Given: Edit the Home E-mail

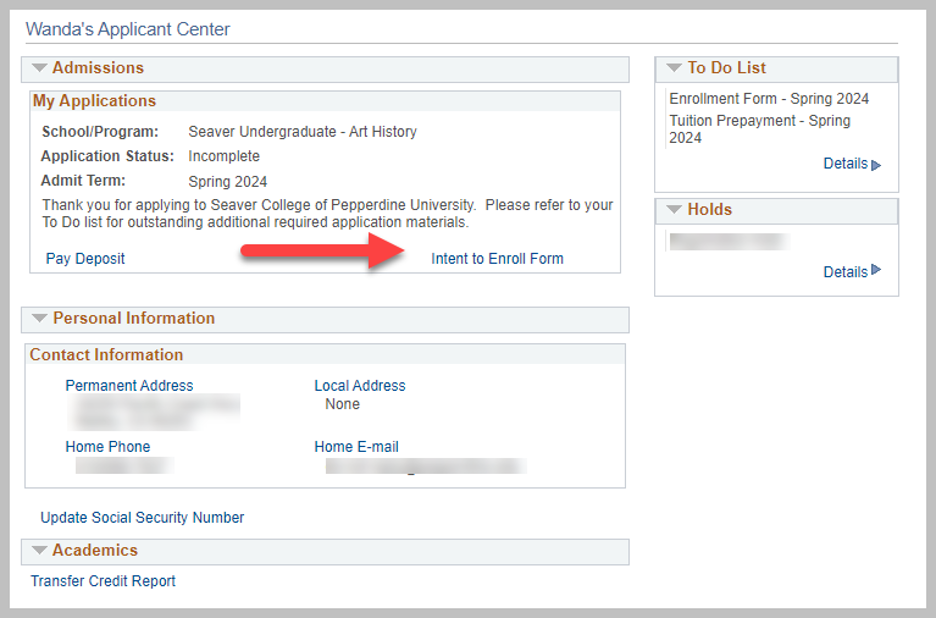Looking at the screenshot, I should [x=356, y=447].
